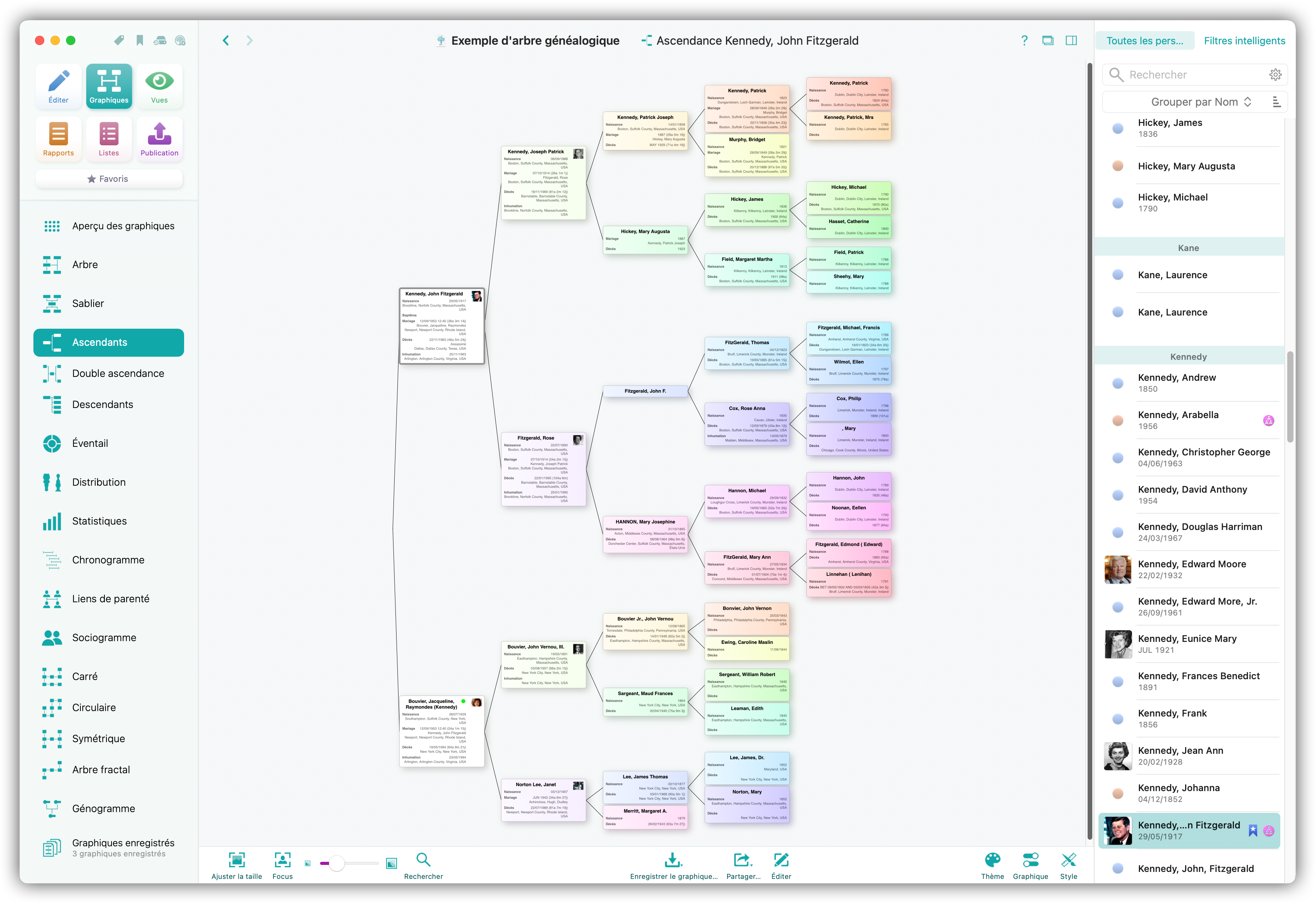1316x903 pixels.
Task: Click the small zoom-out image icon
Action: click(x=308, y=863)
